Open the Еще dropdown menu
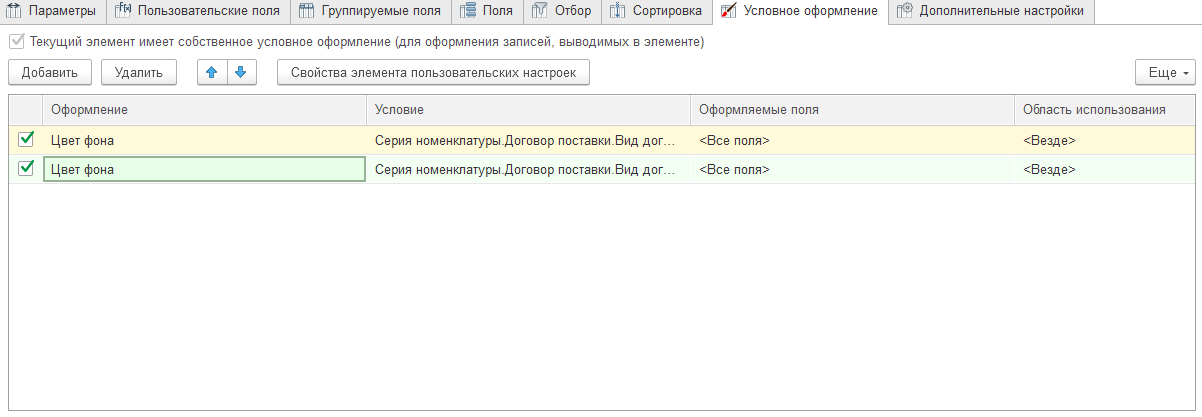This screenshot has height=417, width=1202. click(x=1165, y=73)
